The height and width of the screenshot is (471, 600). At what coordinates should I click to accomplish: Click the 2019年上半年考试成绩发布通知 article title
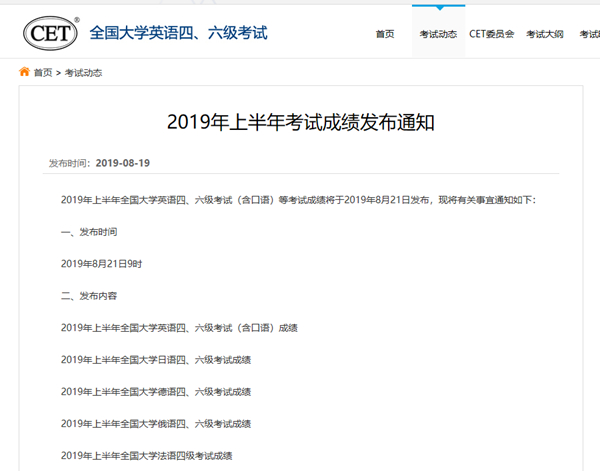pyautogui.click(x=300, y=123)
